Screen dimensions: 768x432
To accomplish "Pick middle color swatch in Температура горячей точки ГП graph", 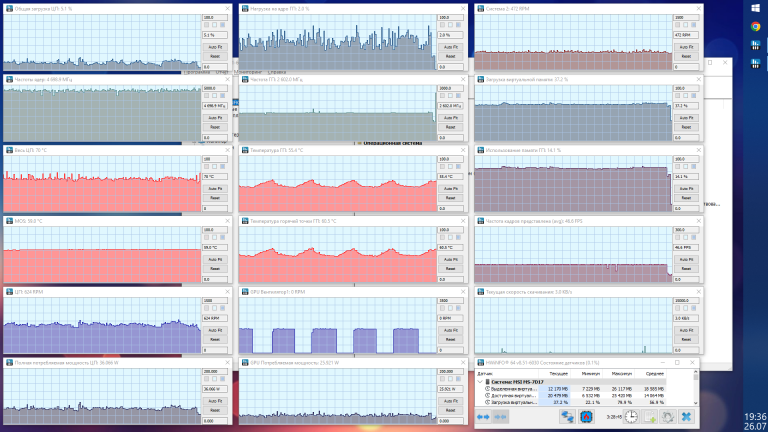I will point(450,238).
